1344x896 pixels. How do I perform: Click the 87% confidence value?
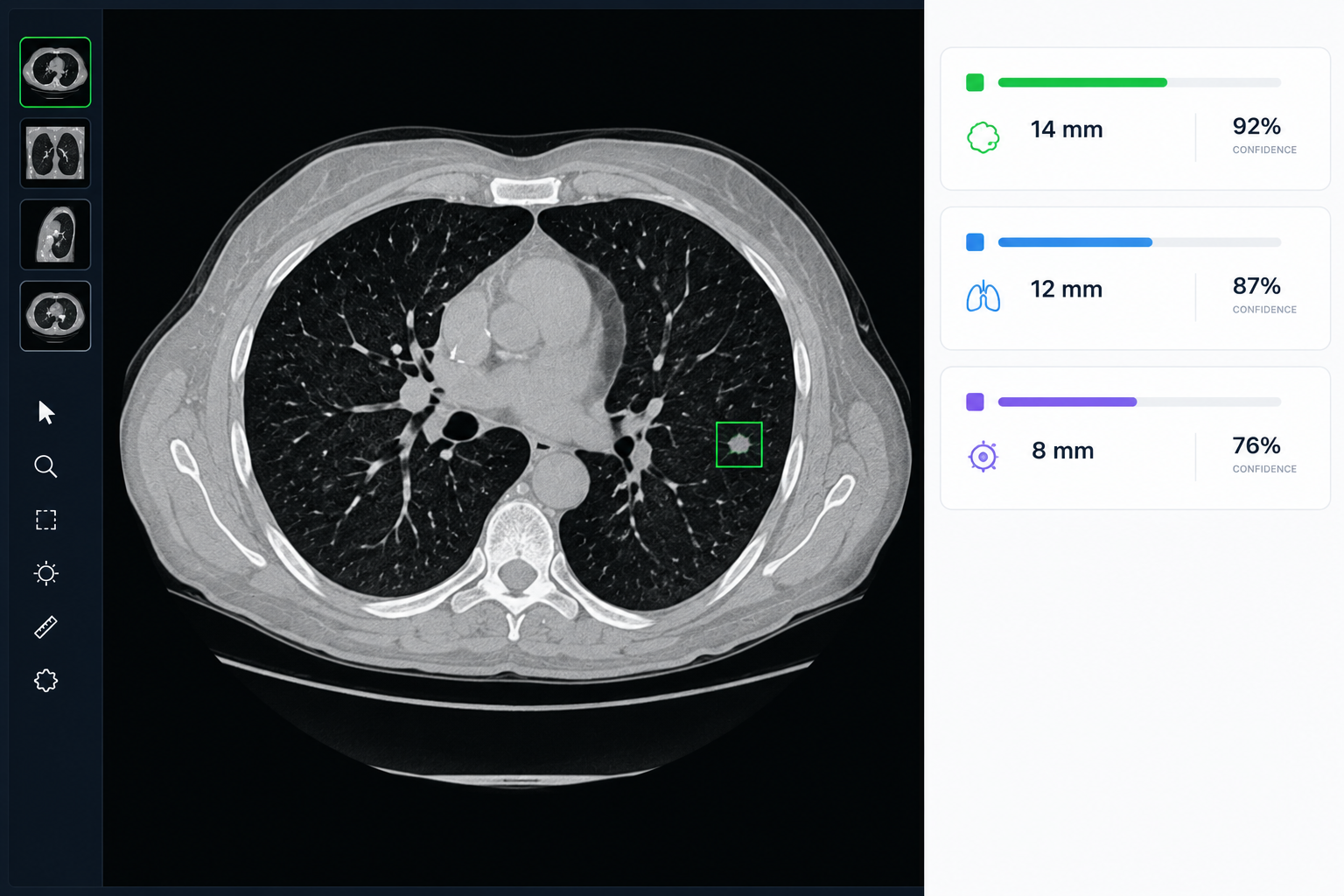(x=1256, y=286)
